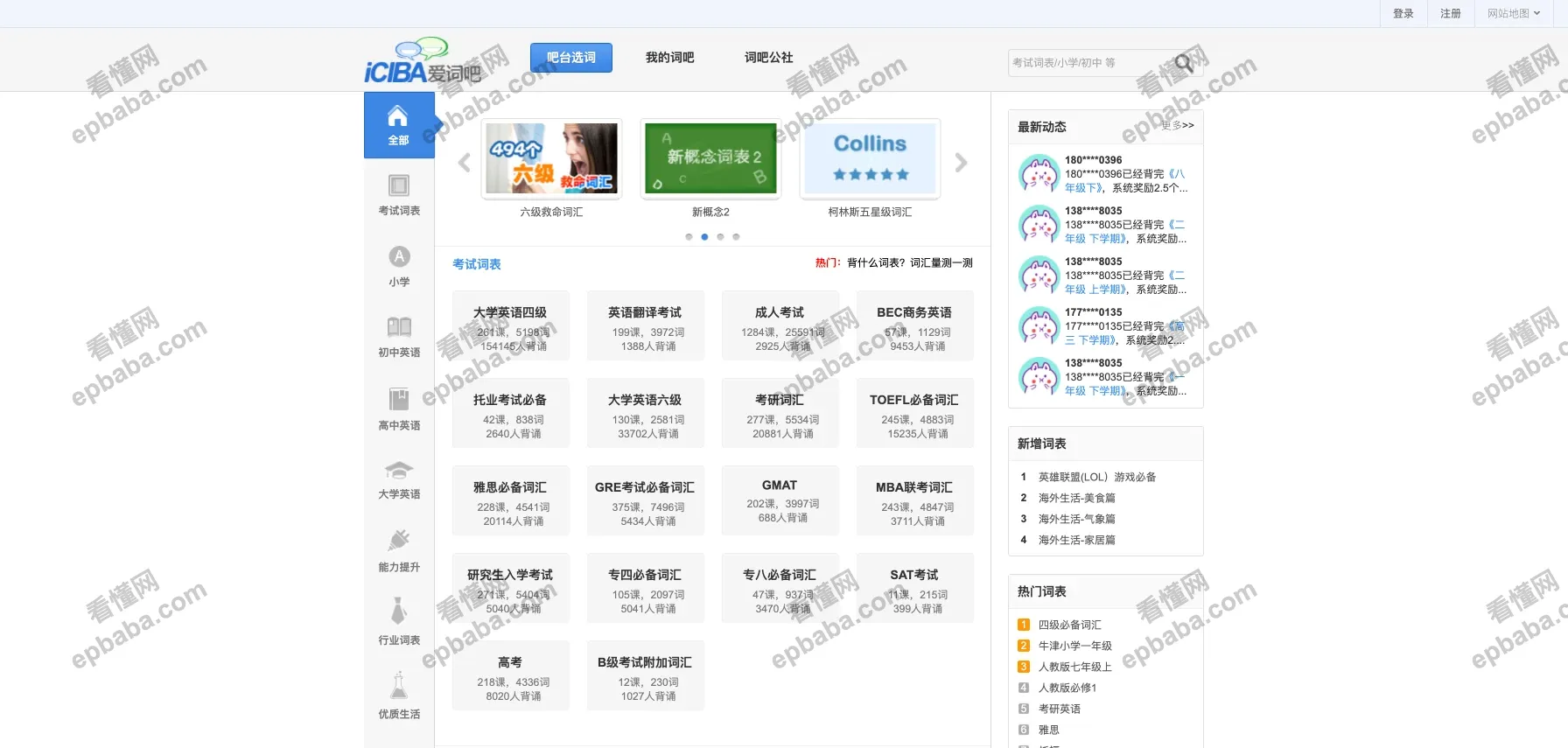
Task: Click 四级必备词汇 in 热门词表
Action: 1070,626
